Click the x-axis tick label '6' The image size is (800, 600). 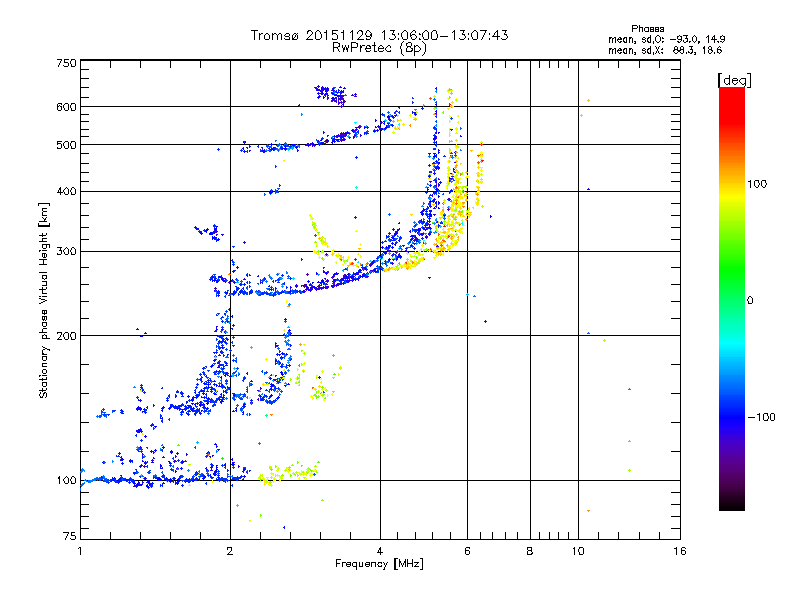tap(467, 551)
